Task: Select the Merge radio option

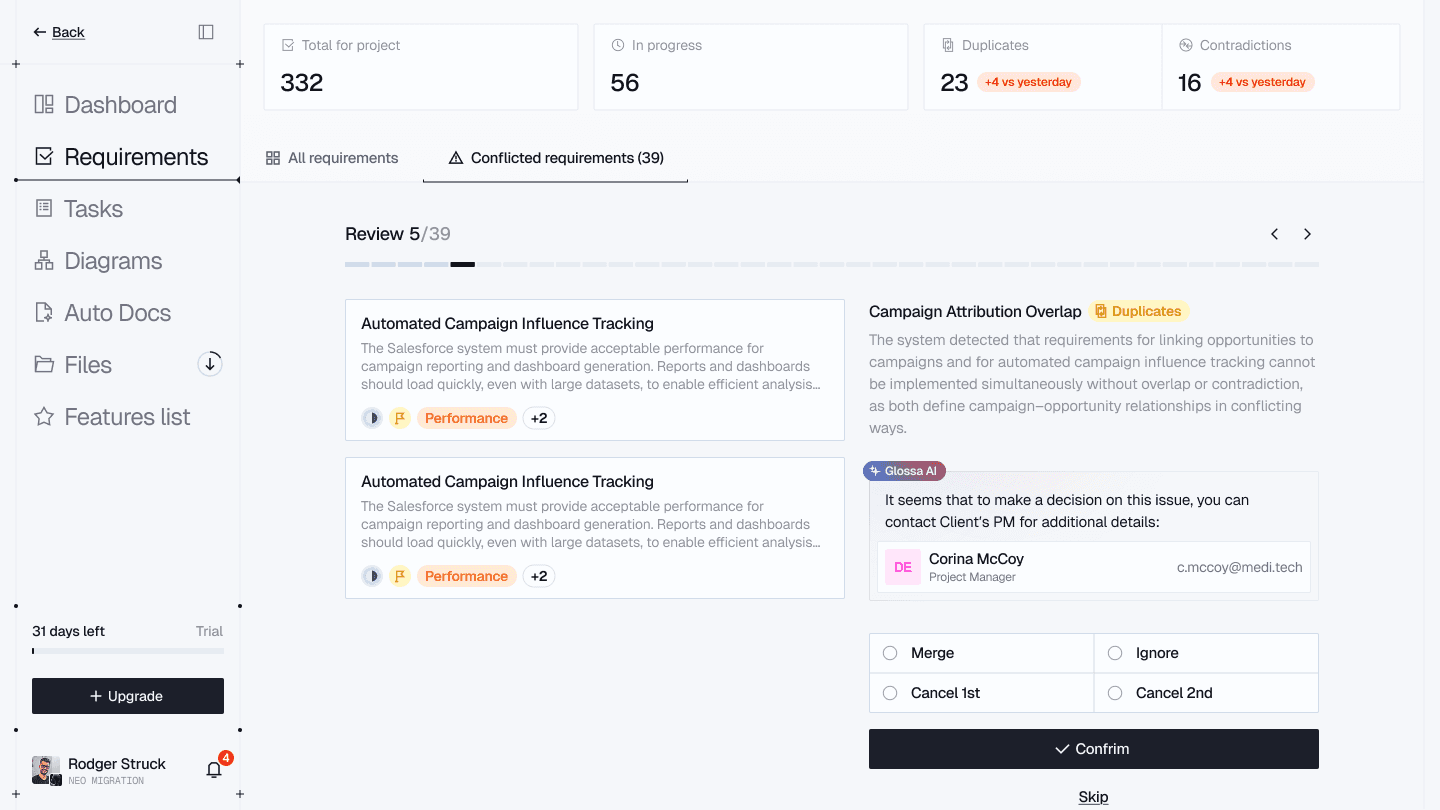Action: tap(890, 653)
